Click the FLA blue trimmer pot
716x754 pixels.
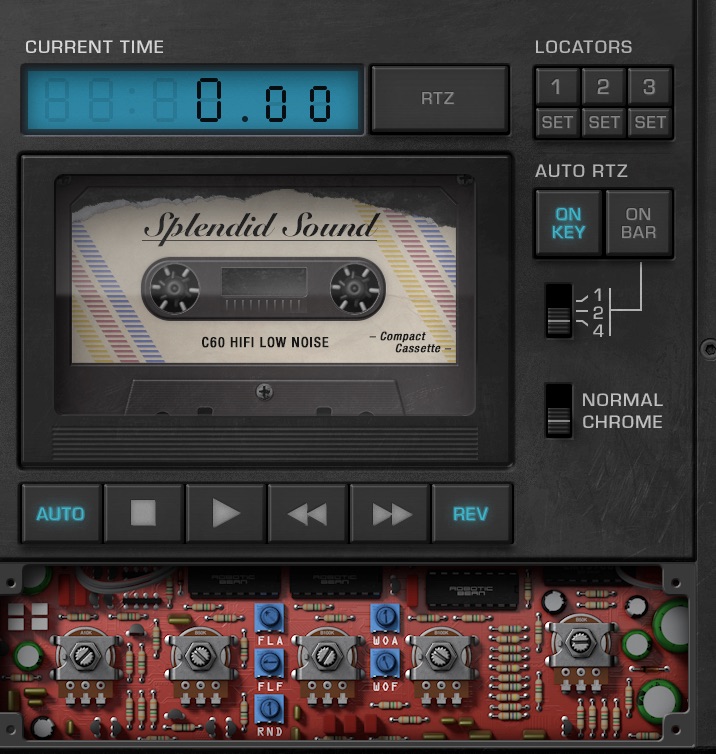(x=269, y=617)
